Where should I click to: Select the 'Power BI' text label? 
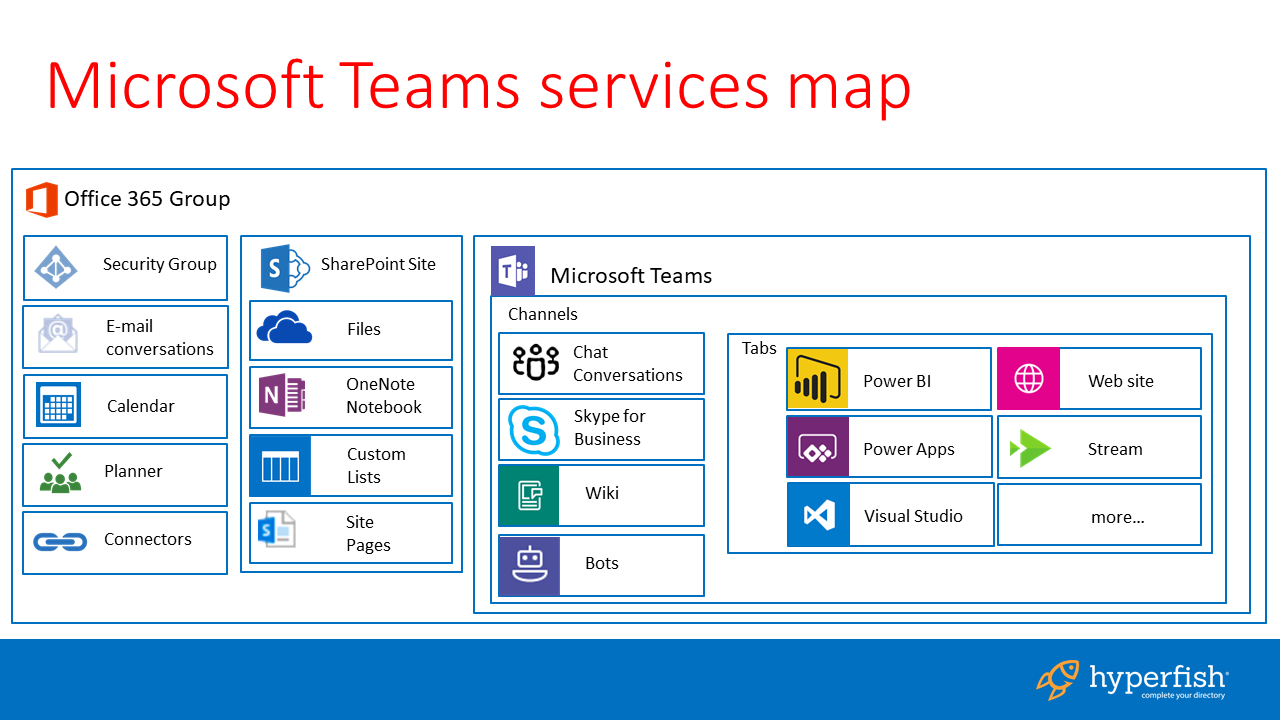[897, 381]
